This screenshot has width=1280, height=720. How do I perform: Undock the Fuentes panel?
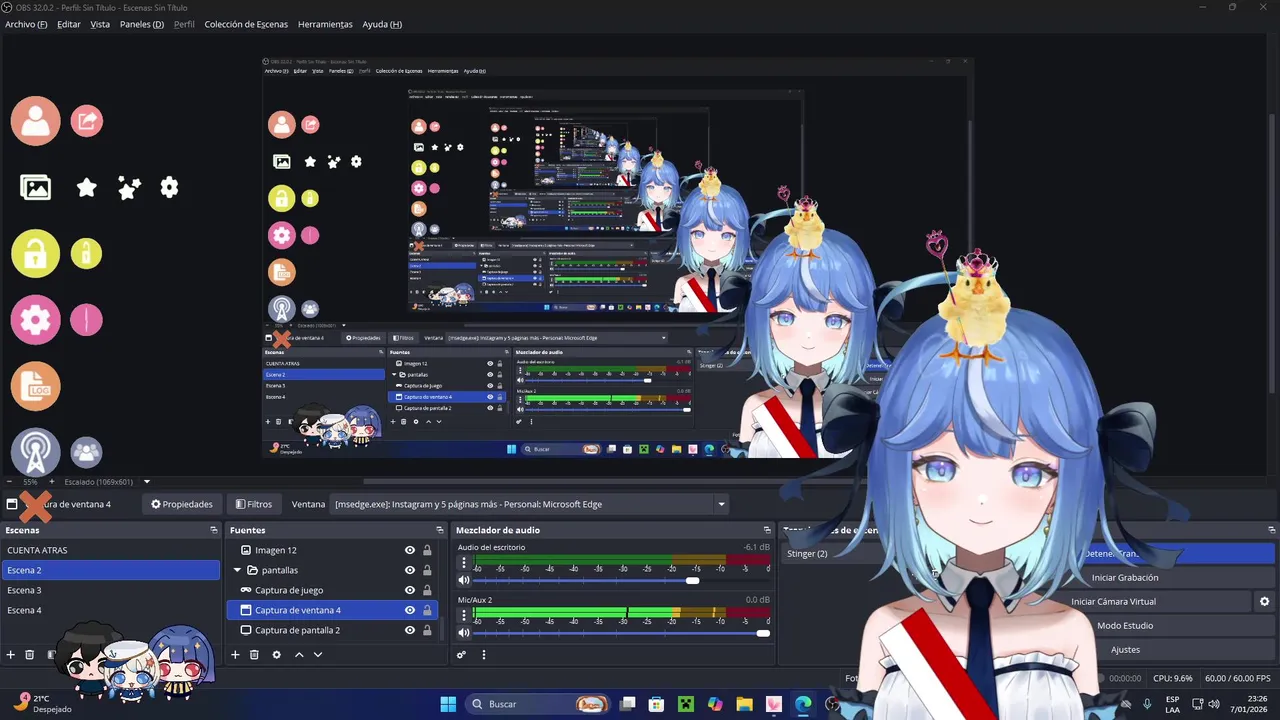point(439,530)
